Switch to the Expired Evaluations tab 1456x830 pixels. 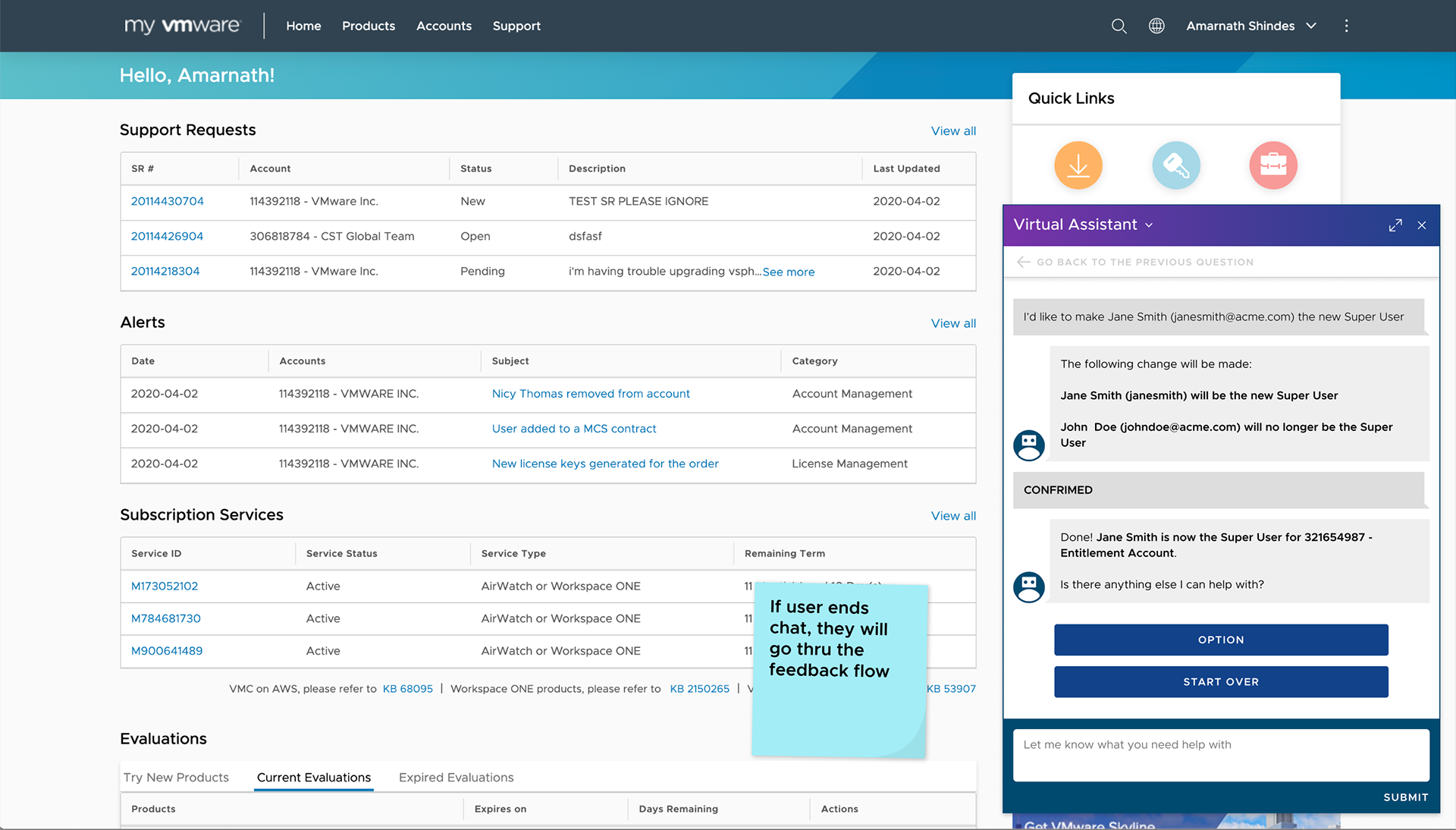tap(456, 778)
